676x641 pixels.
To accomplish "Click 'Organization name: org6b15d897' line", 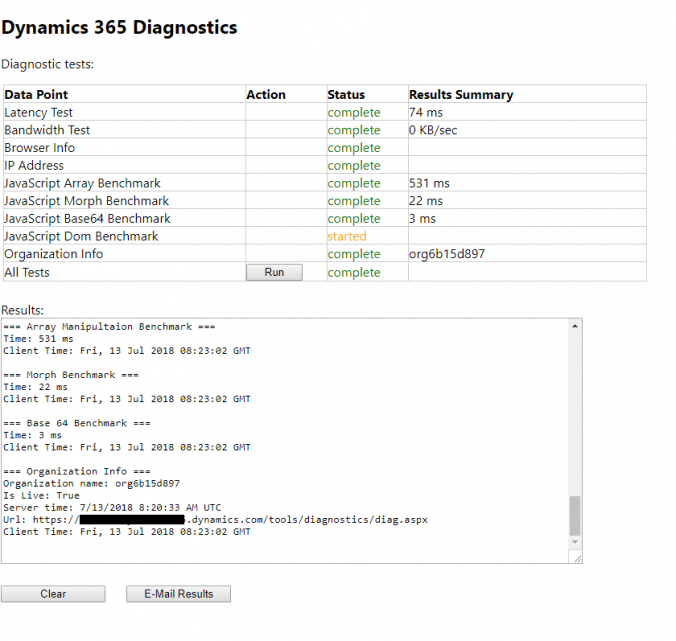I will 91,484.
